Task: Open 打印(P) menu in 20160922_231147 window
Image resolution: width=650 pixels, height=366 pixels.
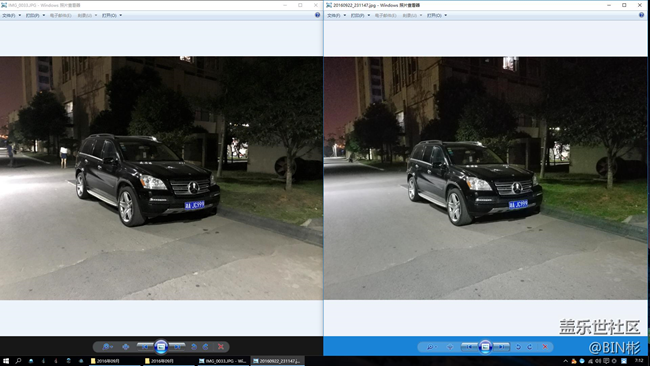Action: click(360, 15)
